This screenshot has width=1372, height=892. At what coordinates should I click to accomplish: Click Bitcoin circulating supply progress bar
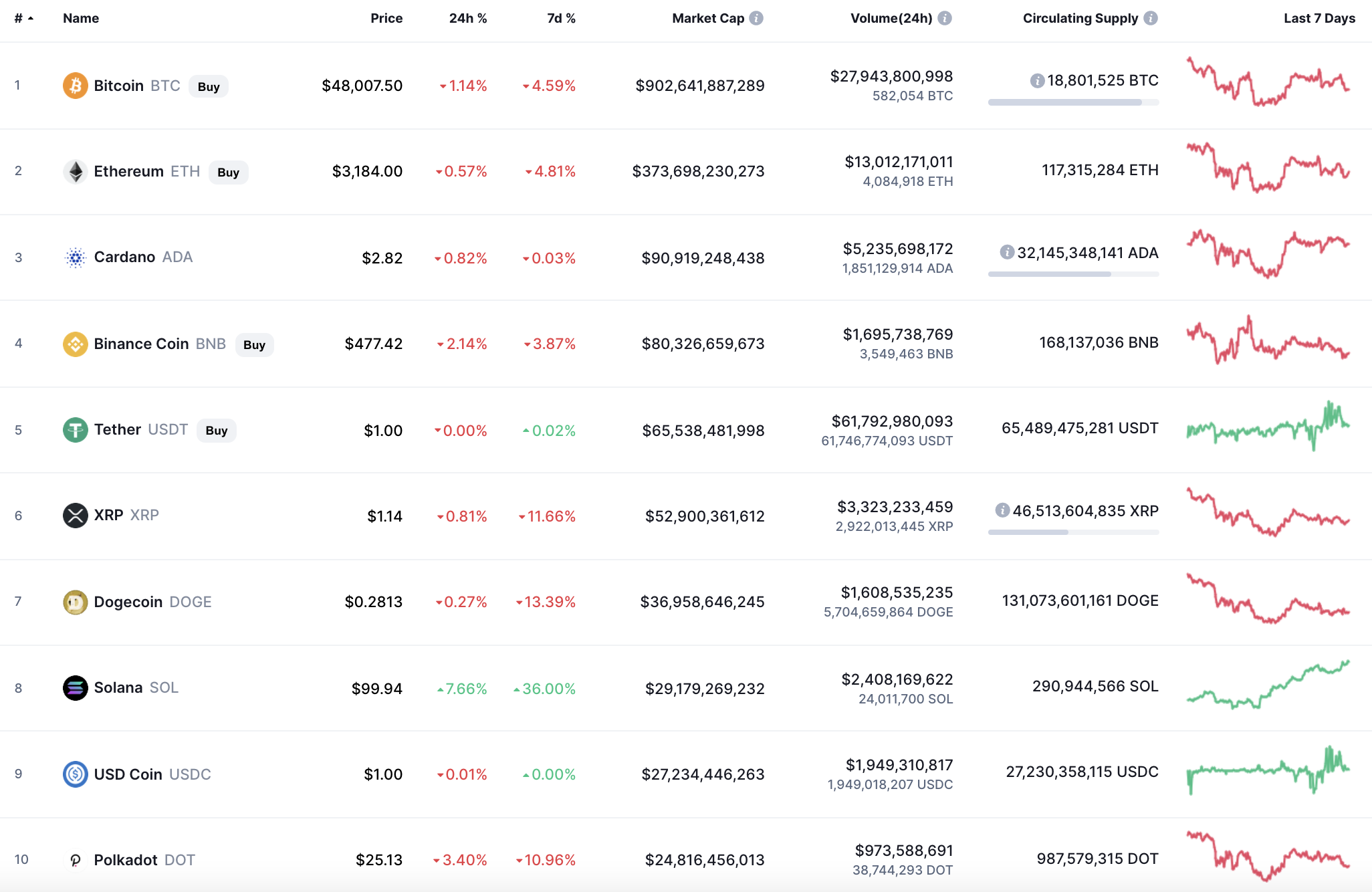[1074, 102]
